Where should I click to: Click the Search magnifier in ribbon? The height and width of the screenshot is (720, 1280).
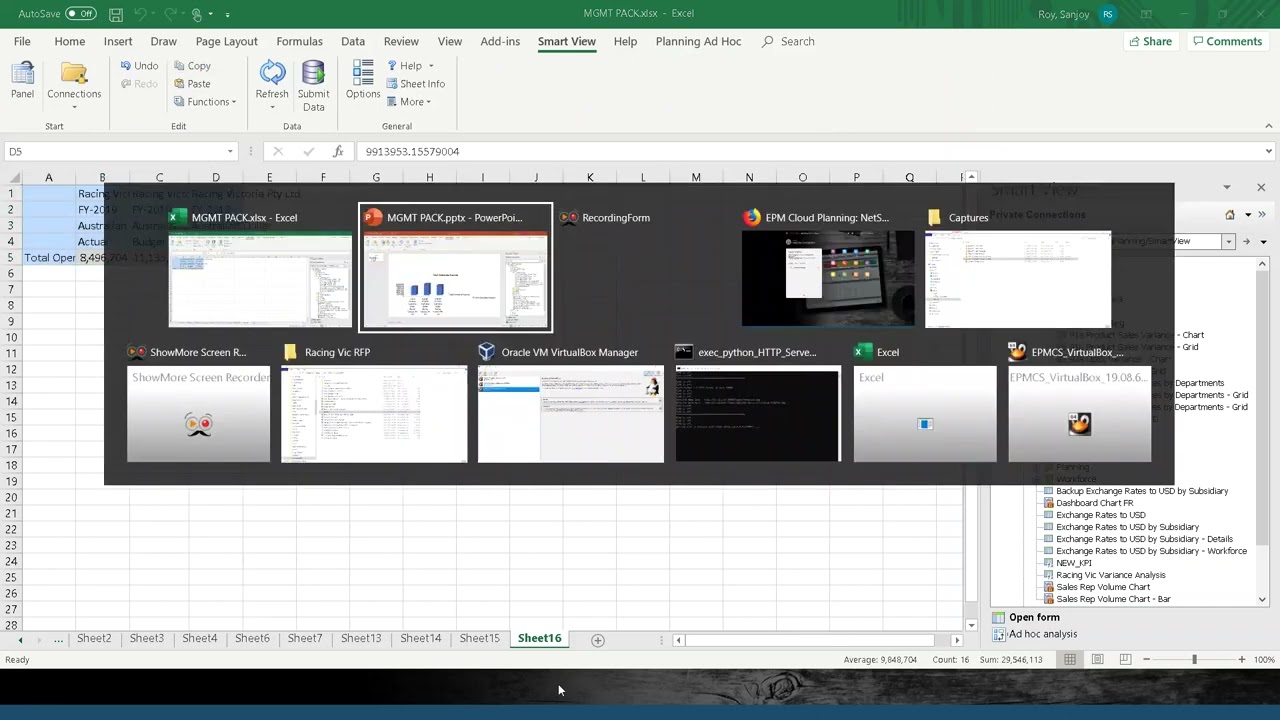(x=767, y=41)
